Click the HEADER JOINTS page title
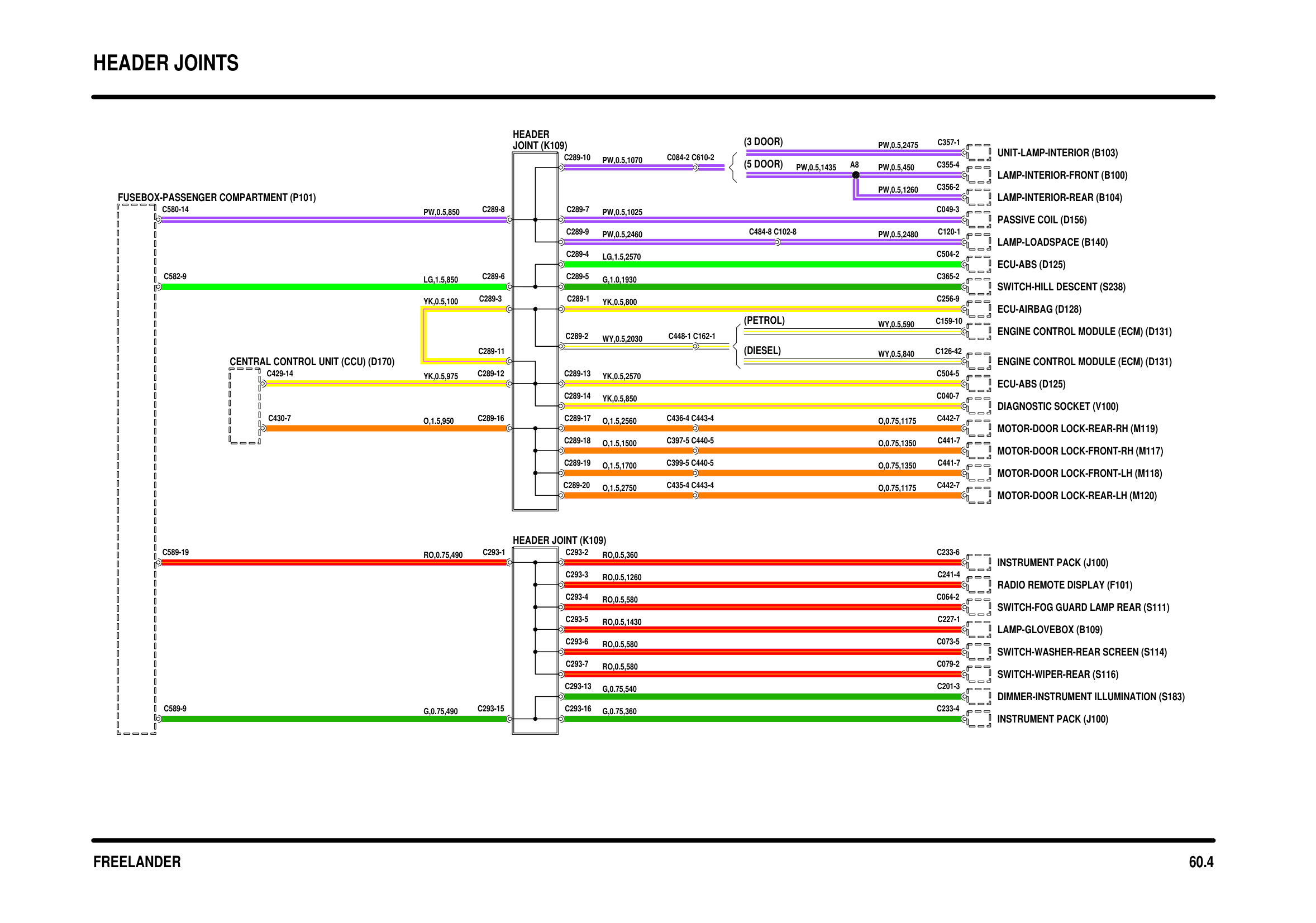 (166, 63)
